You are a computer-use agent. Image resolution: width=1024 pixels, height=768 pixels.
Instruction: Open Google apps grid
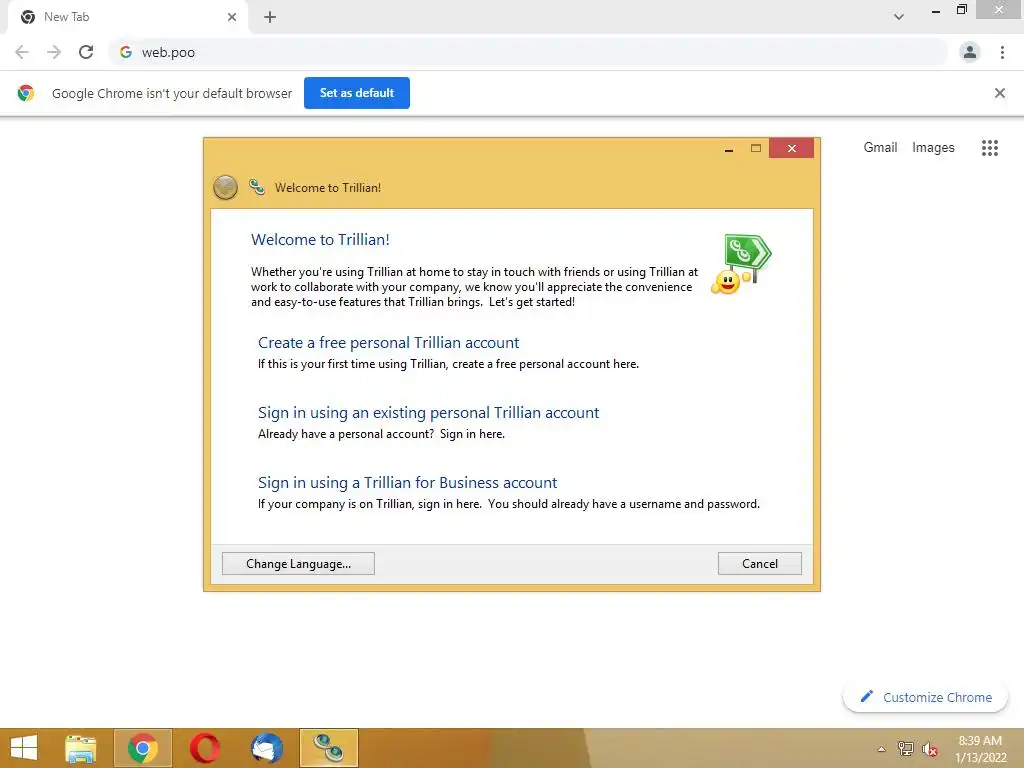[990, 148]
